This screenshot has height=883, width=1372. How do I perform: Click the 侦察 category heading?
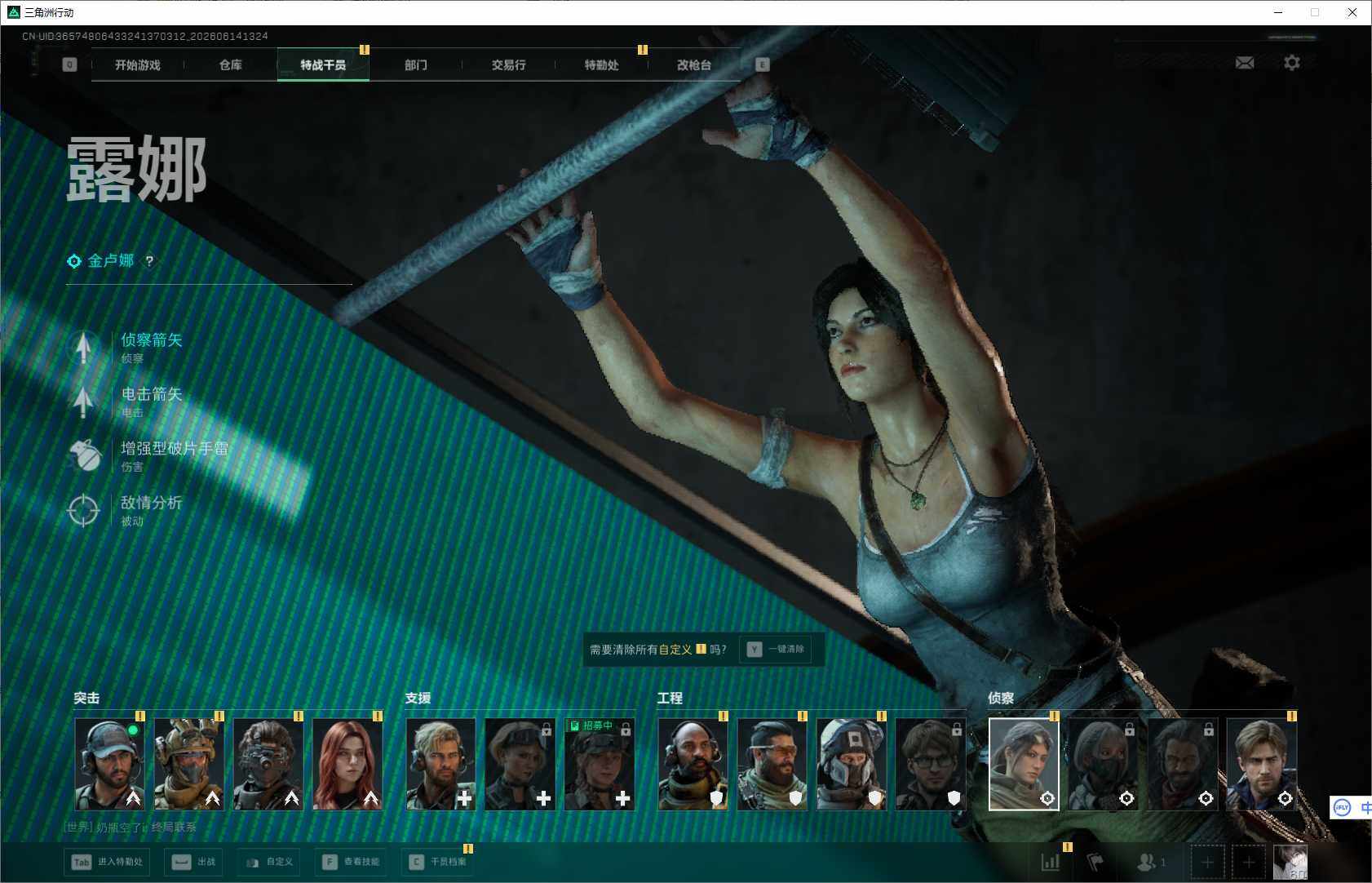[1001, 699]
